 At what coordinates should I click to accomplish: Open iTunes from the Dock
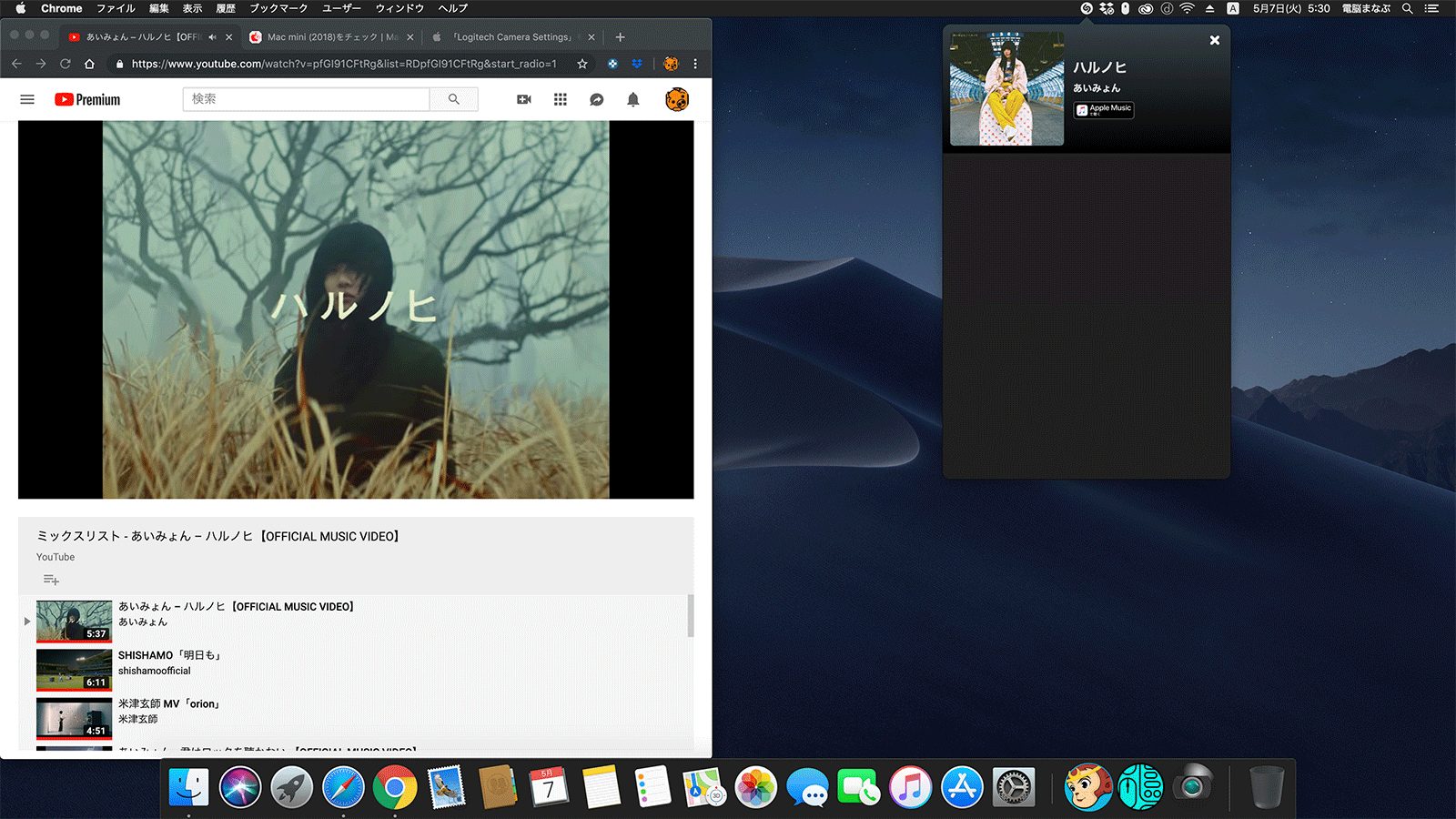(910, 787)
